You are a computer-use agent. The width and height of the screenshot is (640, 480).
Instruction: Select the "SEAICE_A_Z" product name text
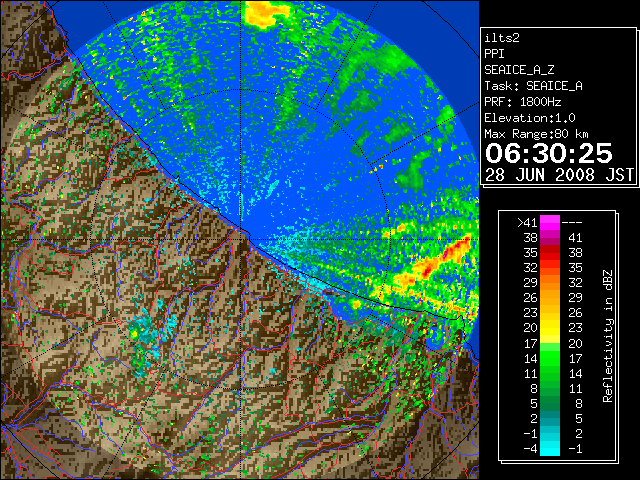click(x=519, y=70)
